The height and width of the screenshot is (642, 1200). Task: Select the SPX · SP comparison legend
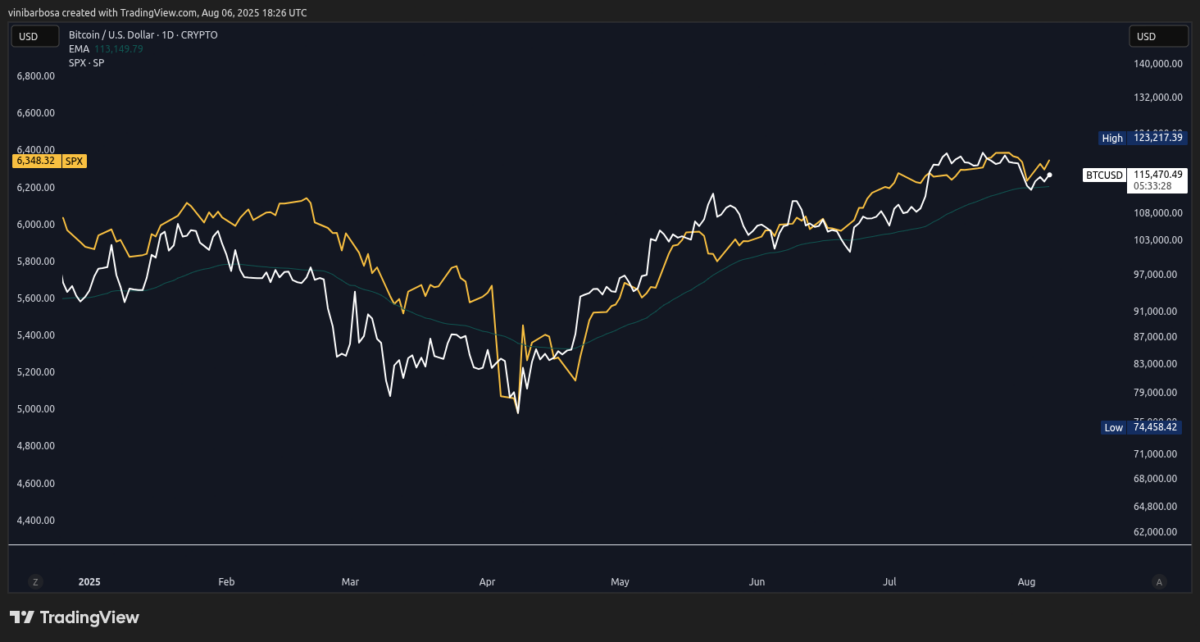pyautogui.click(x=86, y=62)
